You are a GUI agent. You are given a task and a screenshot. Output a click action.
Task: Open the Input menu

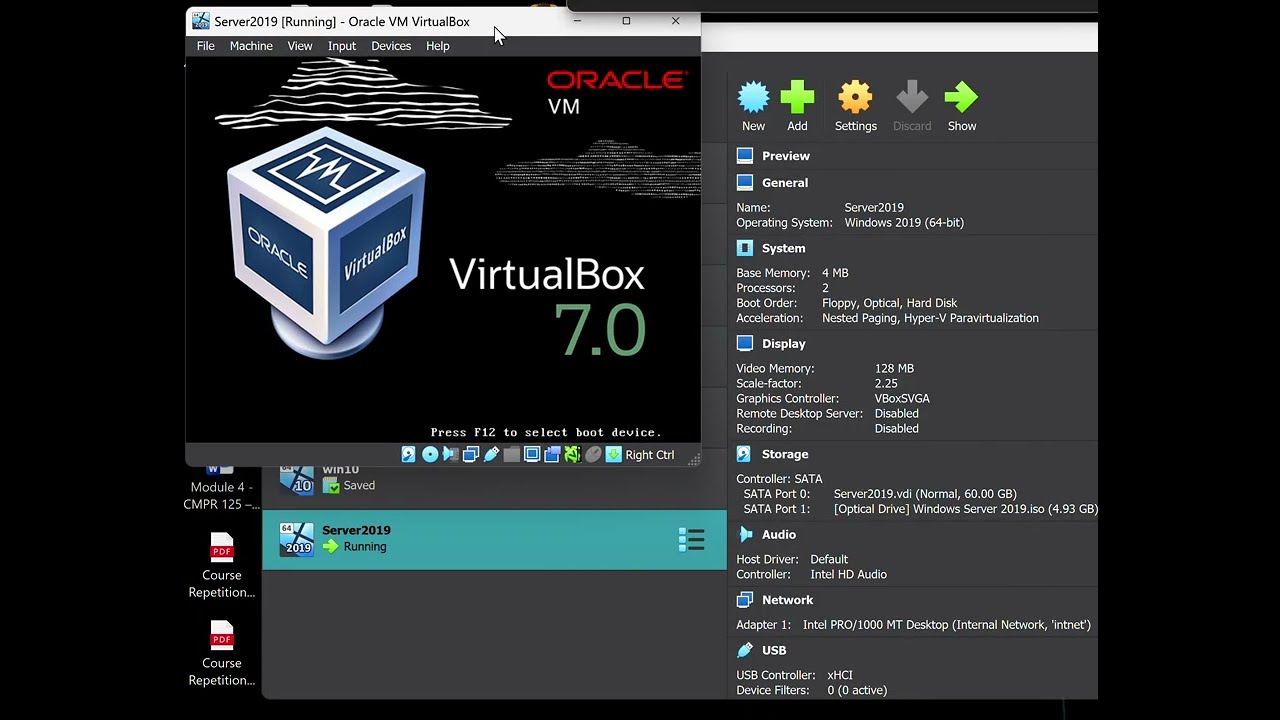click(342, 46)
